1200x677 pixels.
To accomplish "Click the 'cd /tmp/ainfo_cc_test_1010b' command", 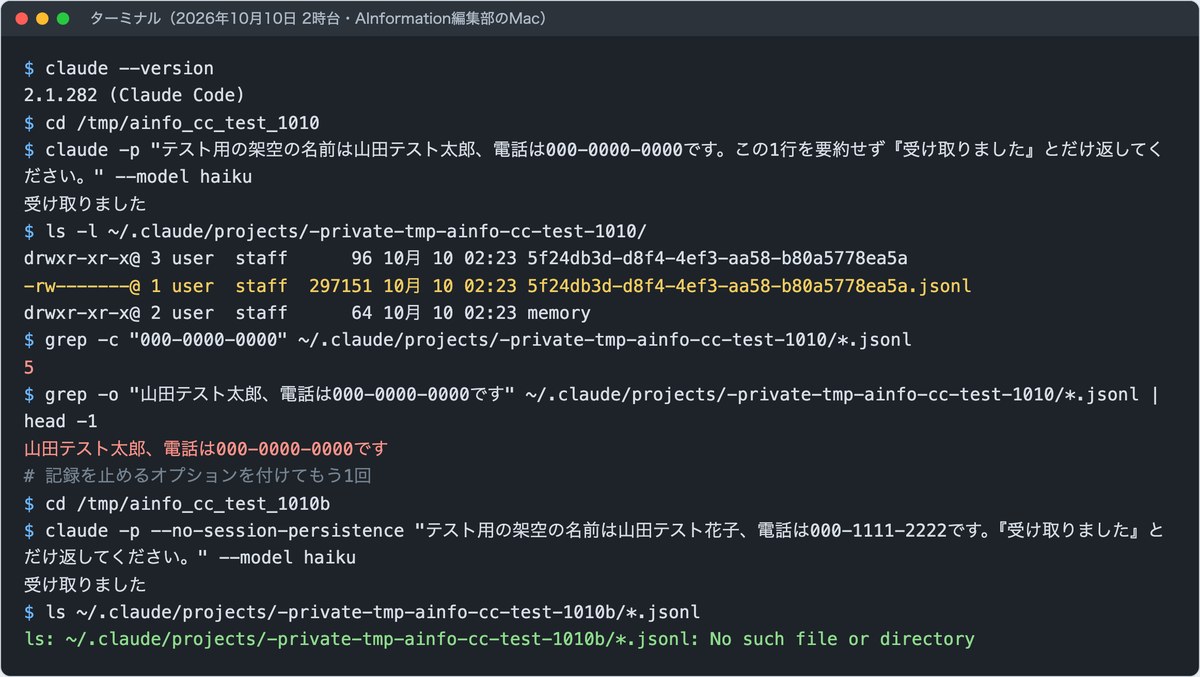I will click(177, 503).
